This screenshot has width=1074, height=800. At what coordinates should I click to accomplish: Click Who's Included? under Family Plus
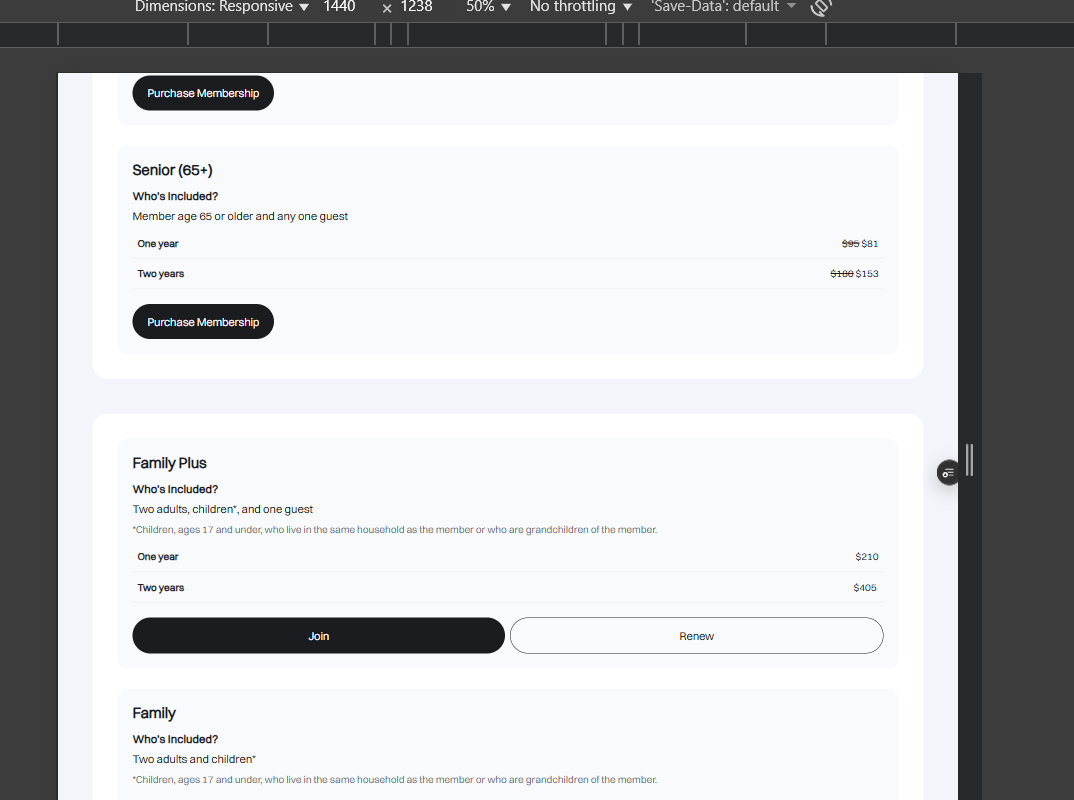point(175,490)
